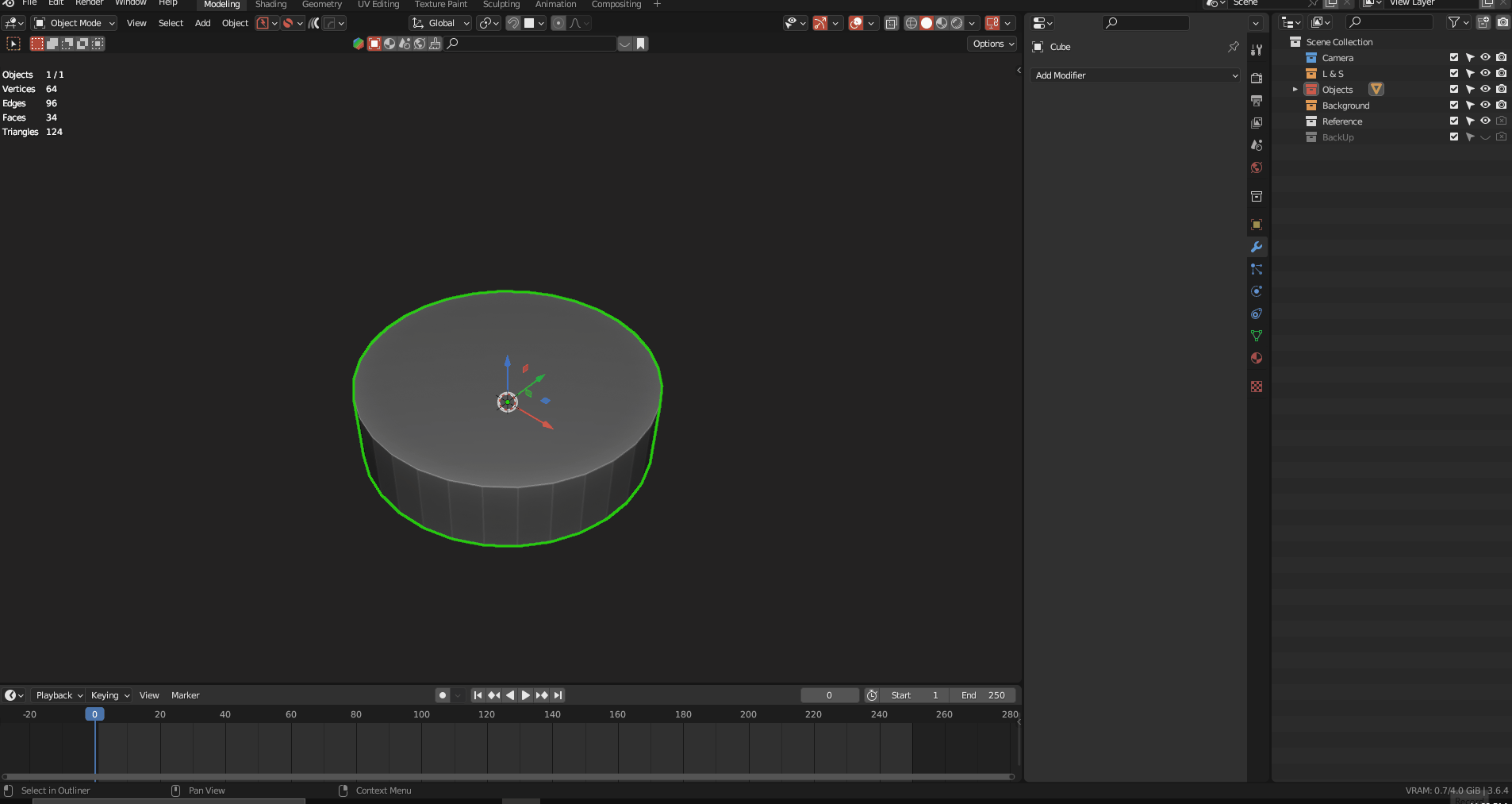Image resolution: width=1512 pixels, height=804 pixels.
Task: Open the Modifiers properties tab (wrench icon)
Action: 1257,247
